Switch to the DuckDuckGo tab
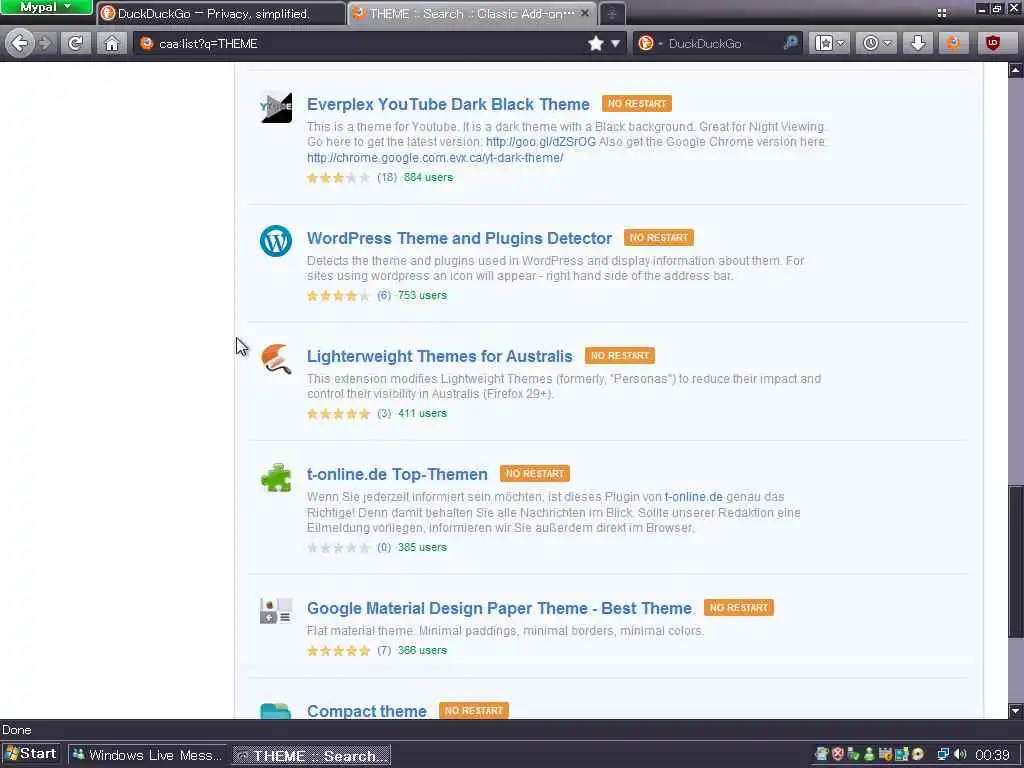 click(x=221, y=14)
